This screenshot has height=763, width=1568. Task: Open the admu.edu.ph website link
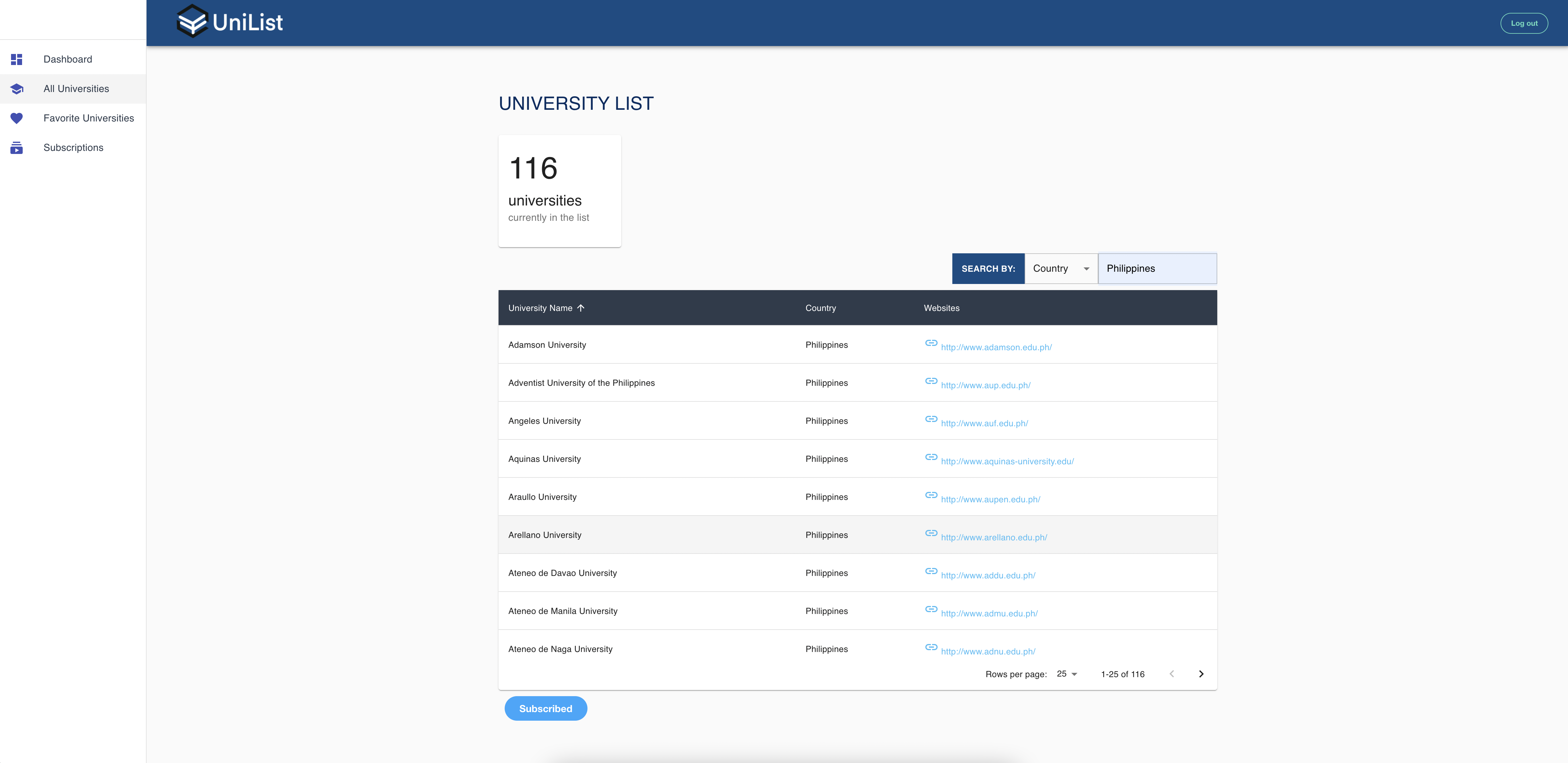click(x=989, y=614)
